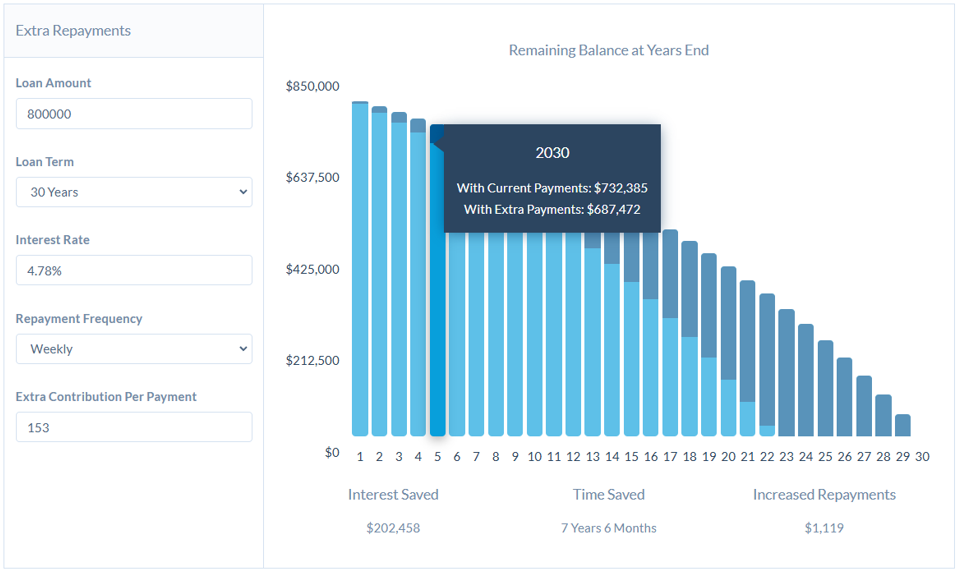Select the final year 29 bar
959x573 pixels.
(902, 426)
